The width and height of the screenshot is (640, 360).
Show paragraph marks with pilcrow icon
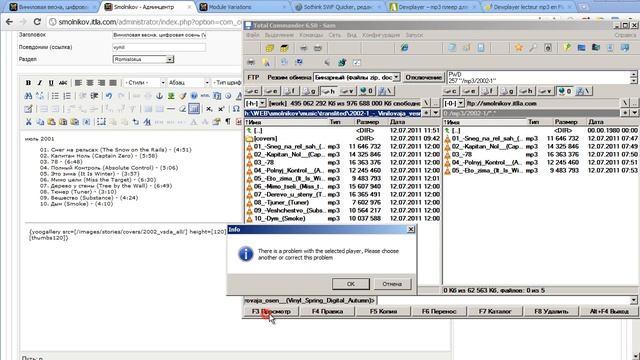tap(228, 122)
